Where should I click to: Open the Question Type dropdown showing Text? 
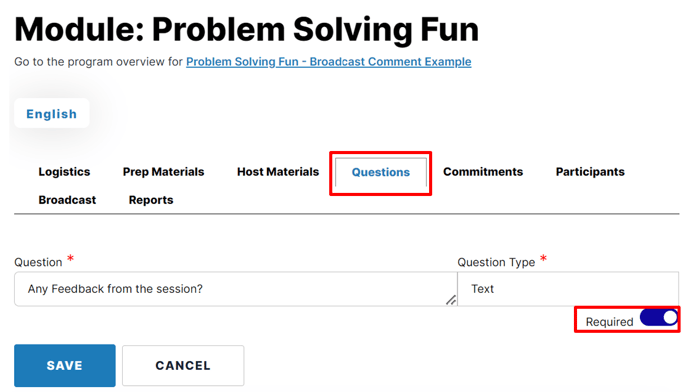(568, 289)
